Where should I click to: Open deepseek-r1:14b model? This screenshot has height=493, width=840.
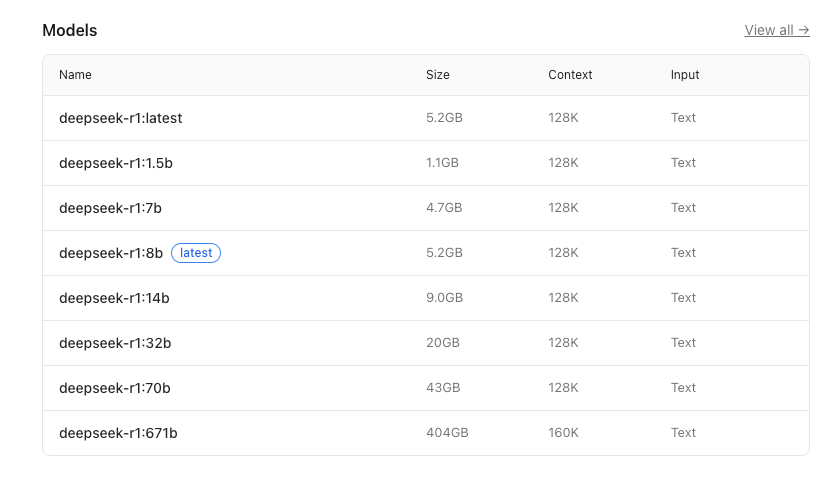(114, 298)
